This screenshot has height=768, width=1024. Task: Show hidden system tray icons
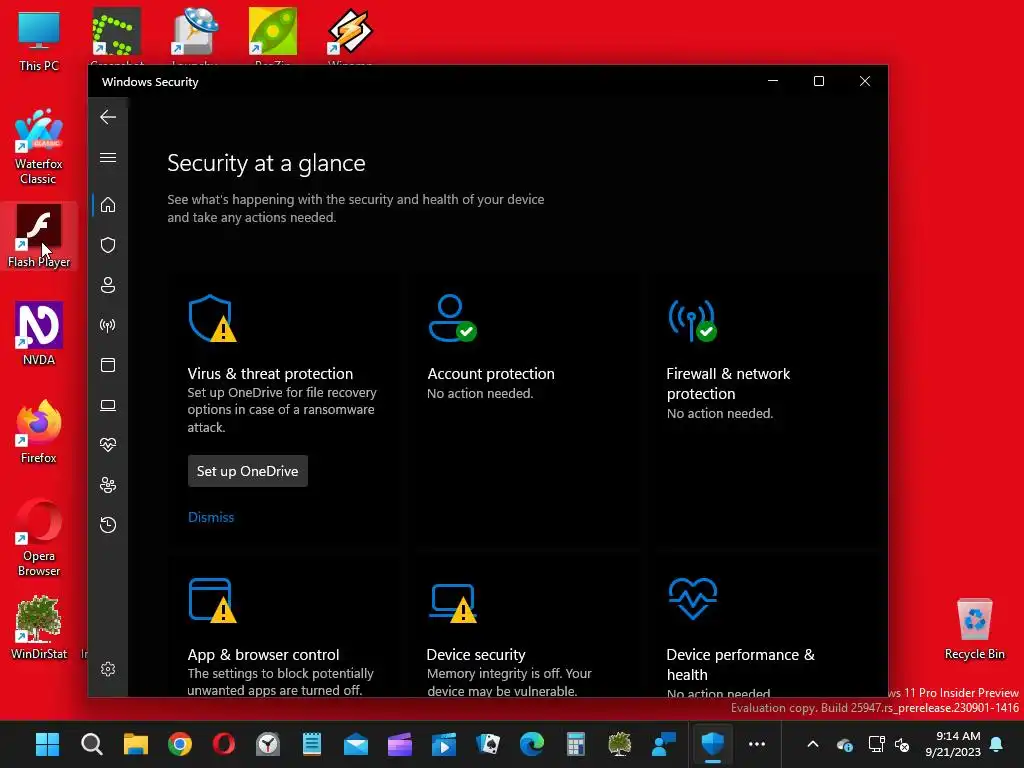coord(812,744)
